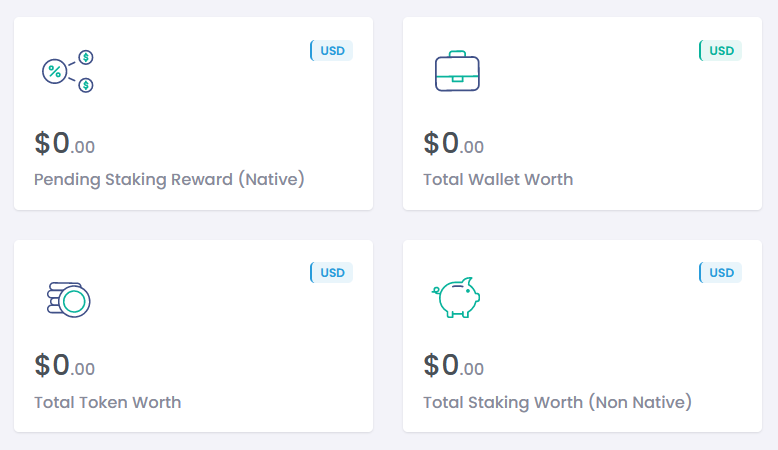Image resolution: width=778 pixels, height=450 pixels.
Task: Click the piggy bank staking icon
Action: pyautogui.click(x=457, y=298)
